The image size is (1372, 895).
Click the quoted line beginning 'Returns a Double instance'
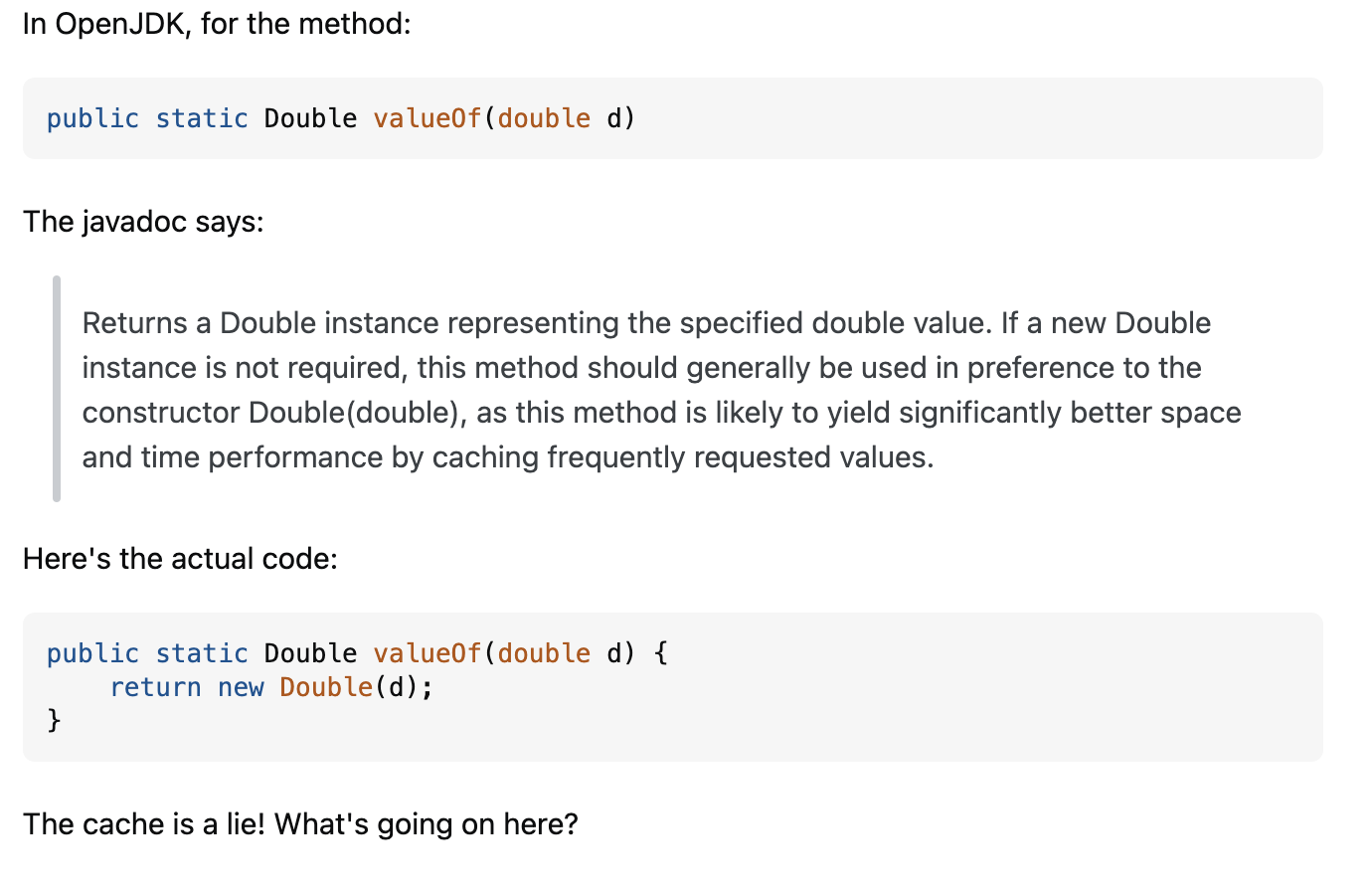click(646, 323)
